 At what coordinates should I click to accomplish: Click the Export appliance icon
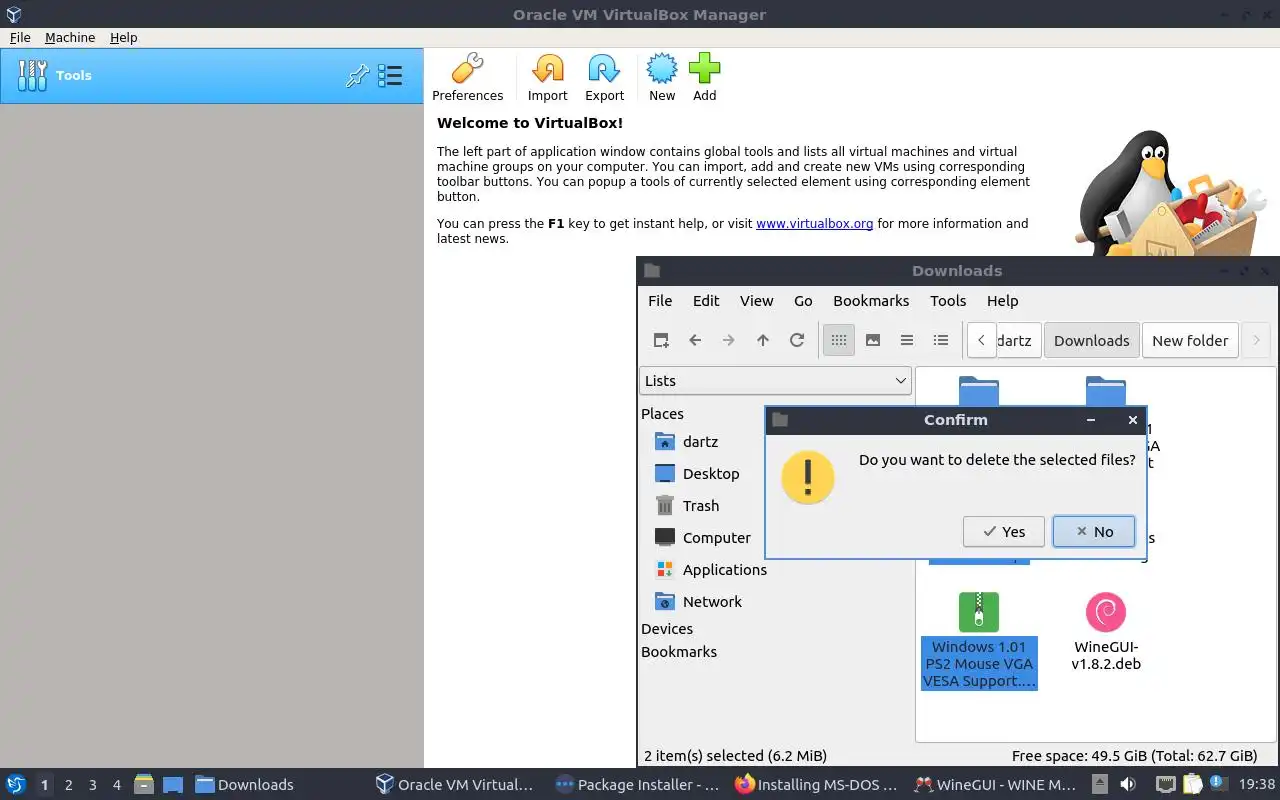point(604,78)
